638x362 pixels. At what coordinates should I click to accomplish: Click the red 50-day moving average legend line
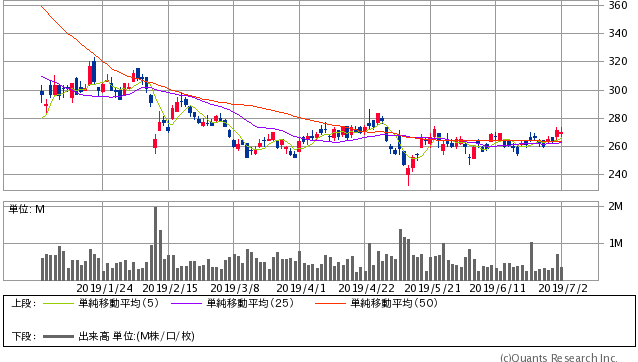330,303
